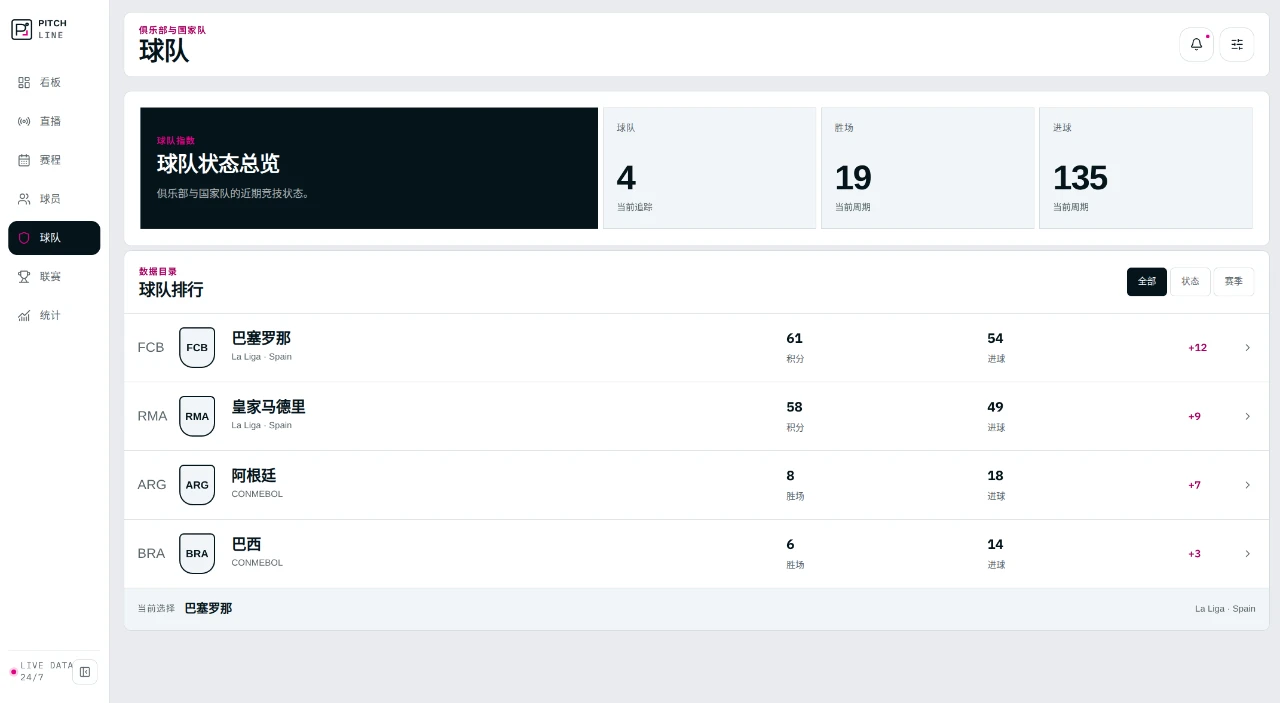Expand 皇家马德里 row chevron

1247,416
